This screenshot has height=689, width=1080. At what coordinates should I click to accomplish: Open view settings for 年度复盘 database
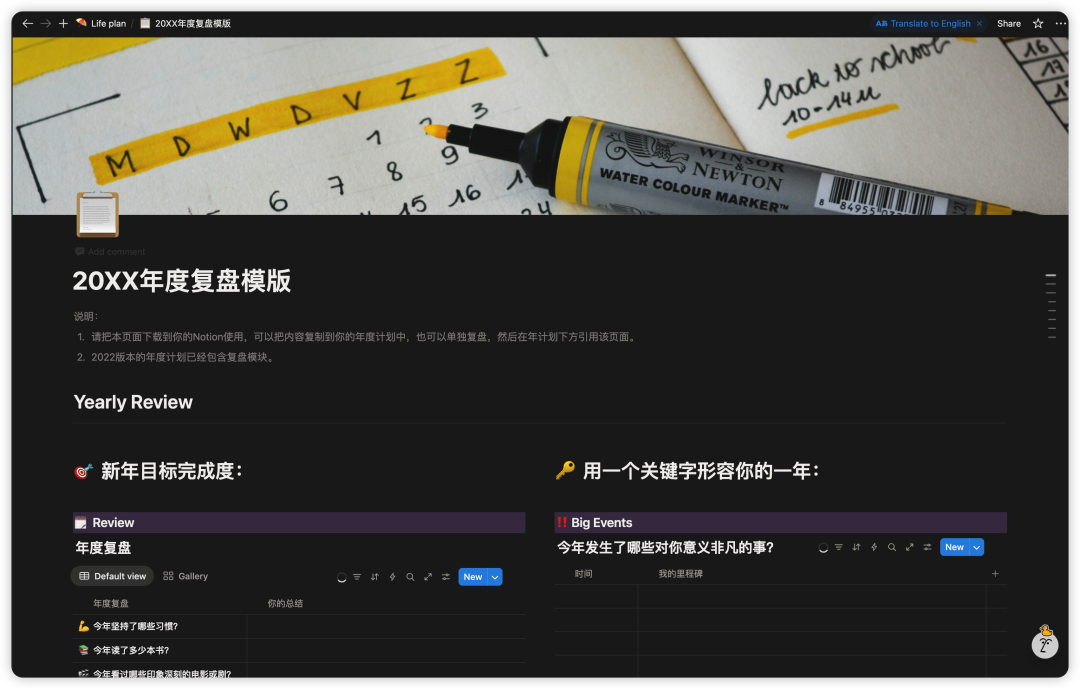click(446, 577)
